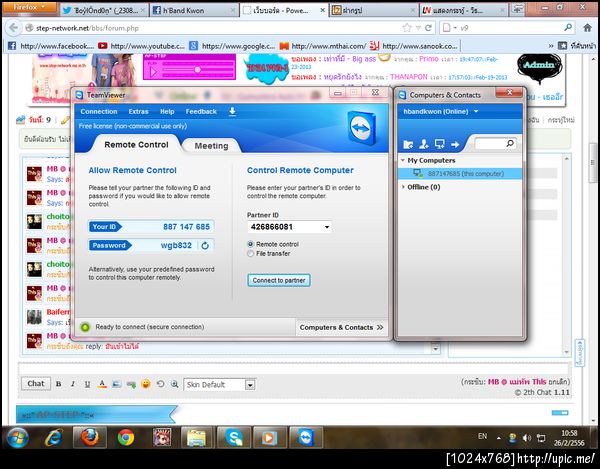Refresh the random password with the circular arrow
The image size is (600, 469).
205,246
